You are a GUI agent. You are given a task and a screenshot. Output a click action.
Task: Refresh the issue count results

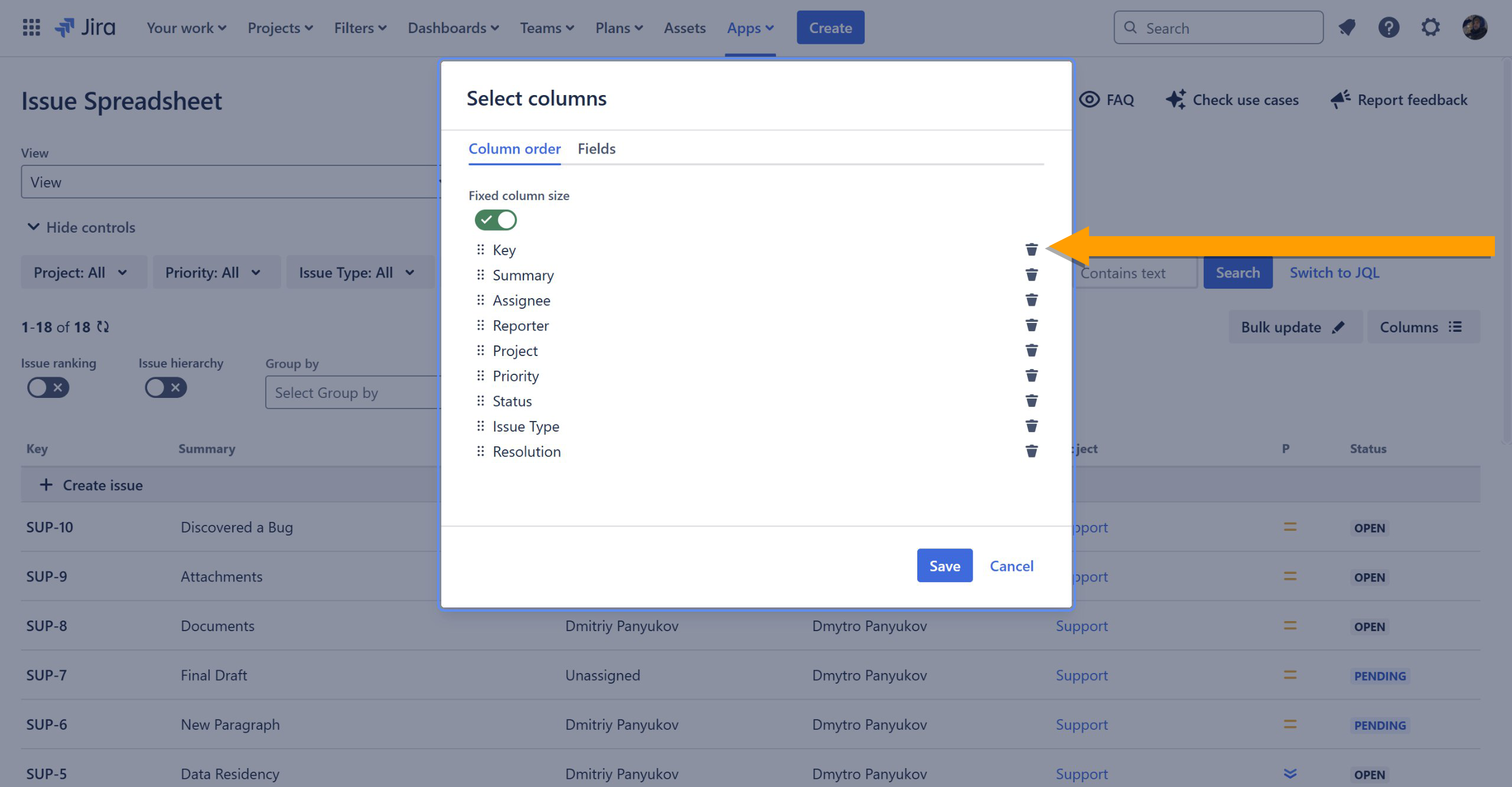(x=103, y=326)
